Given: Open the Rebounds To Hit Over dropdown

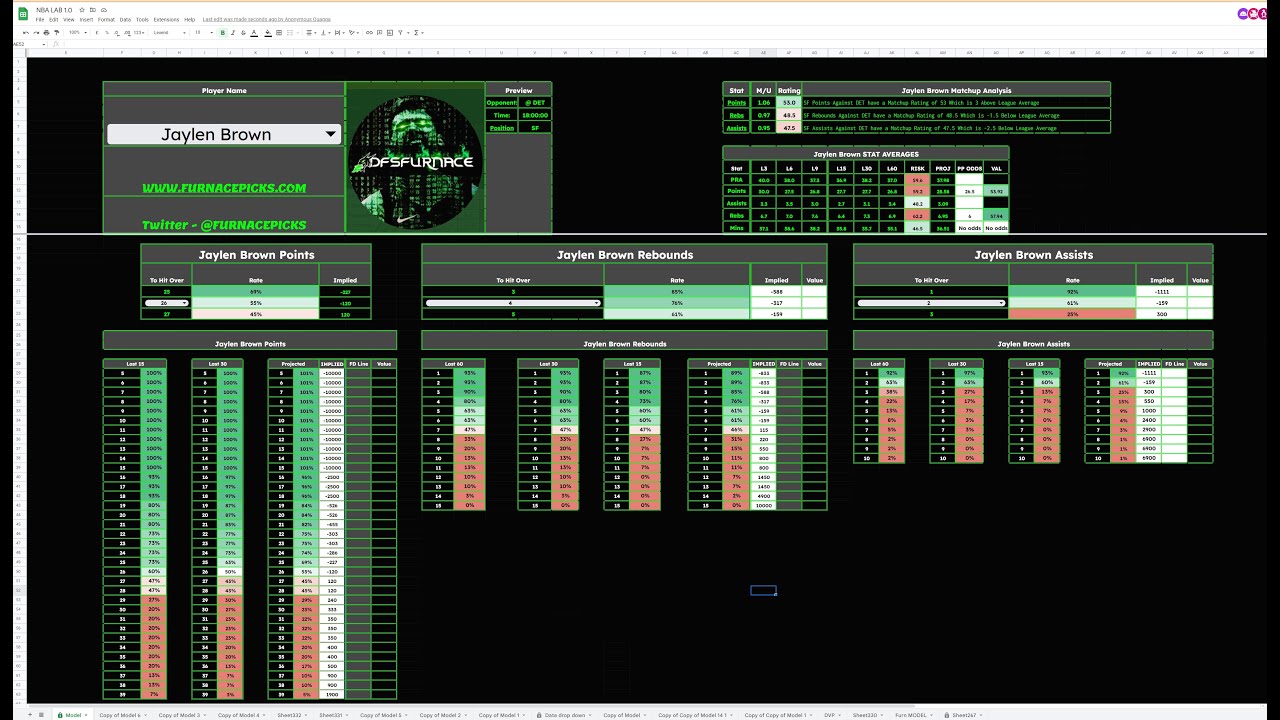Looking at the screenshot, I should tap(513, 302).
